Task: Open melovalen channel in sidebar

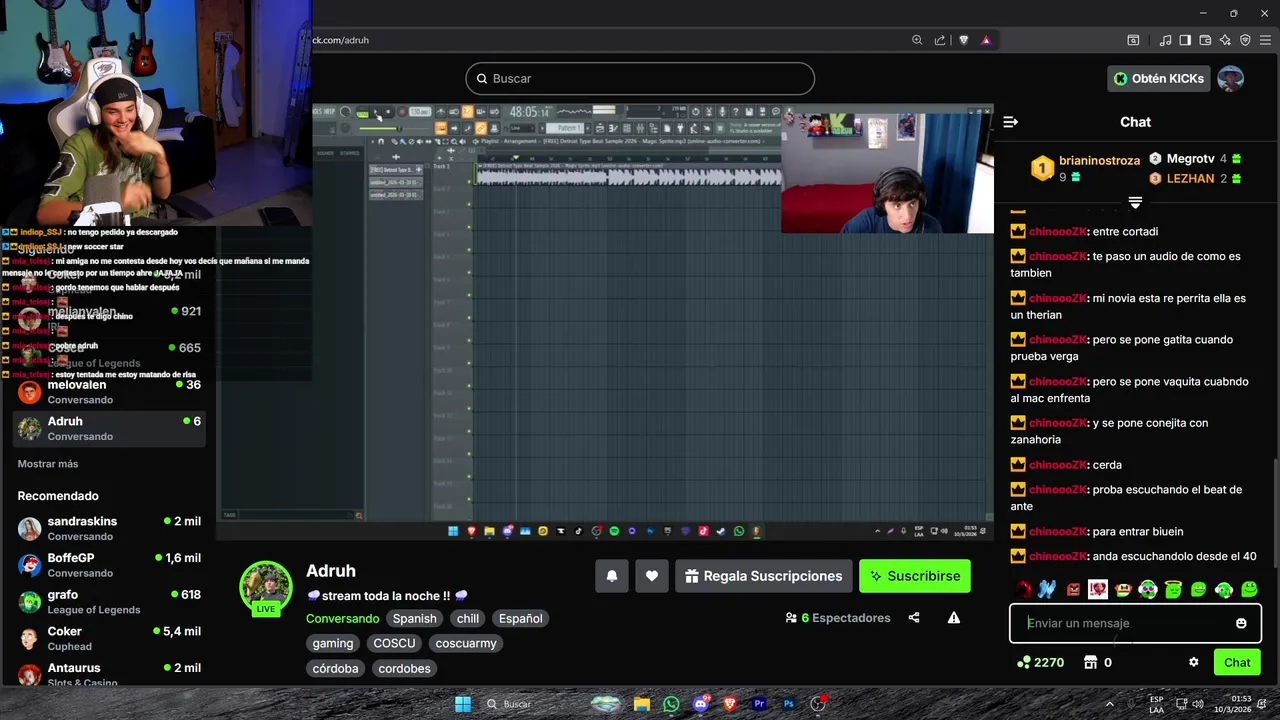Action: tap(108, 391)
